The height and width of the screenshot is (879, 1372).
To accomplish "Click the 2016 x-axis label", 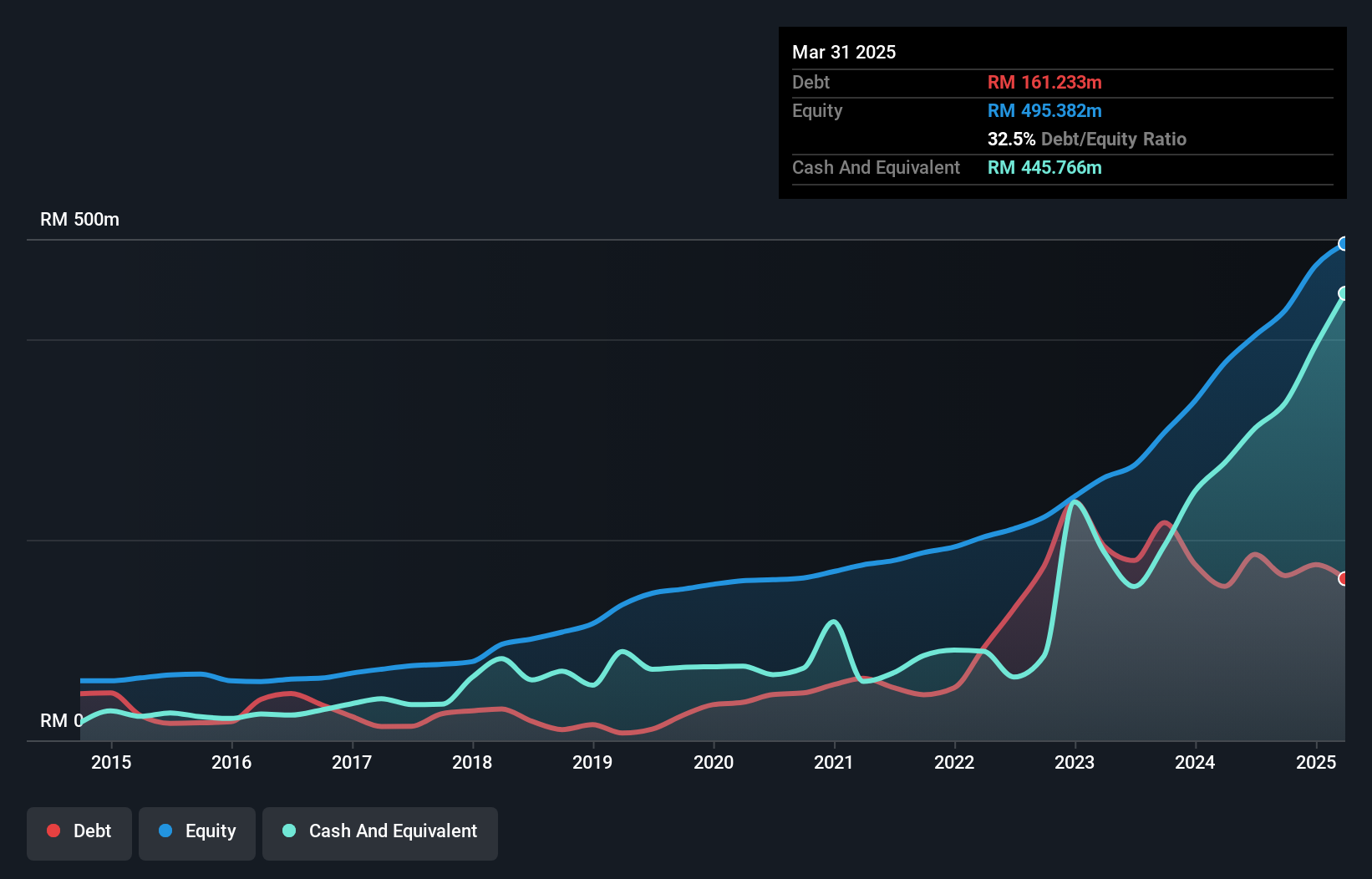I will pos(231,762).
